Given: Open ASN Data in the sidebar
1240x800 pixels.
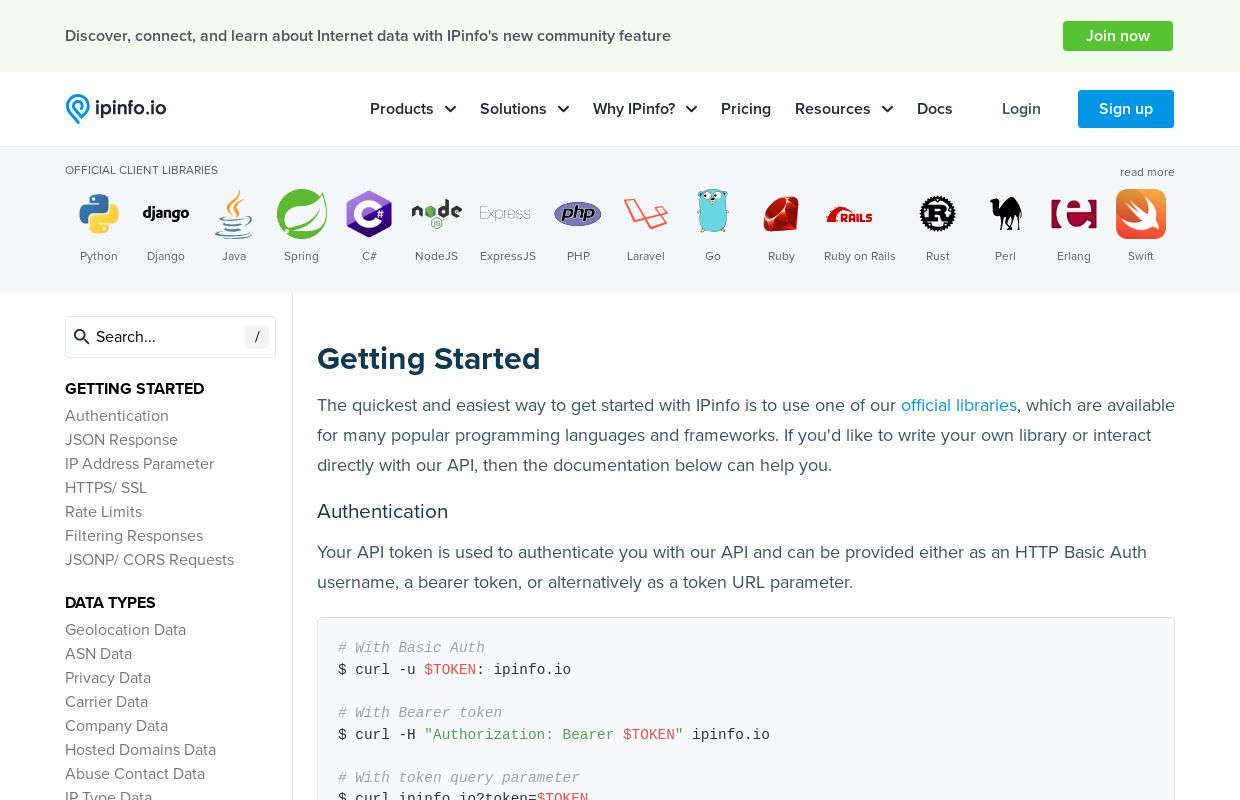Looking at the screenshot, I should [x=98, y=654].
